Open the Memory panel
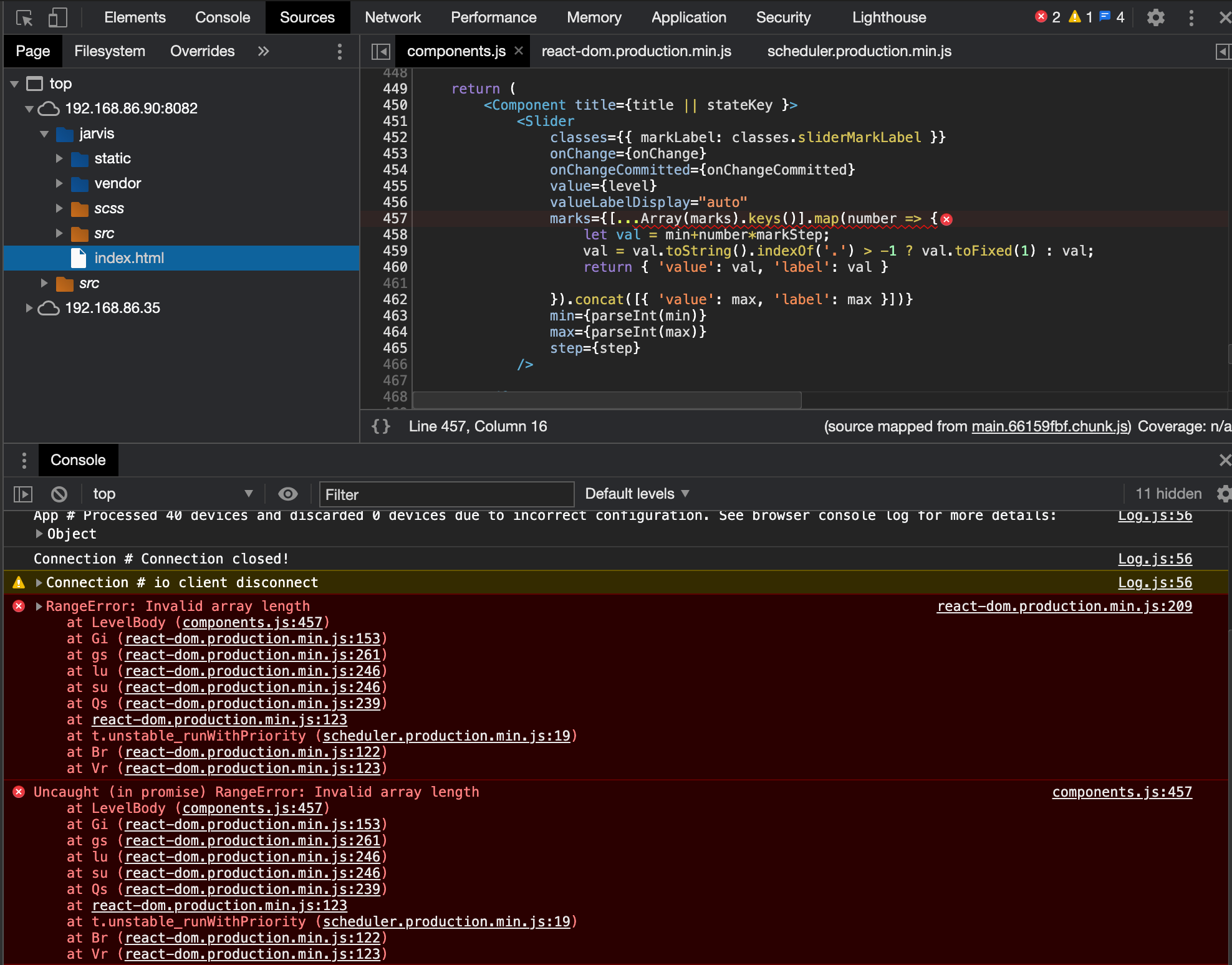 pyautogui.click(x=594, y=17)
